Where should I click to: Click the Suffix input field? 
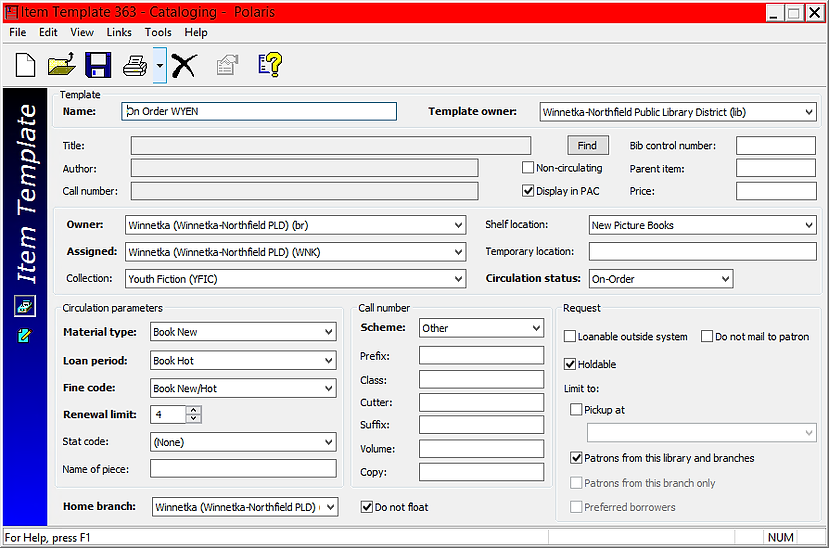click(x=481, y=424)
